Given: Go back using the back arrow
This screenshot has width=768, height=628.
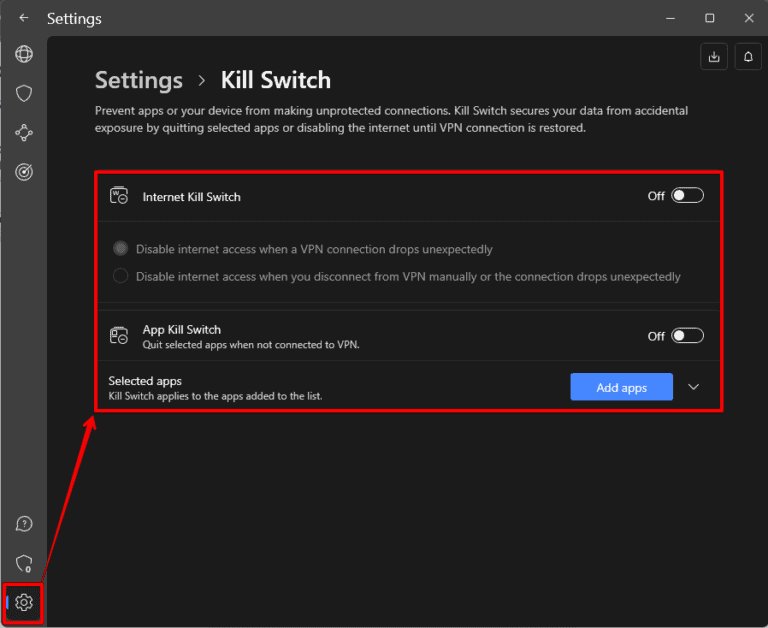Looking at the screenshot, I should pos(23,18).
